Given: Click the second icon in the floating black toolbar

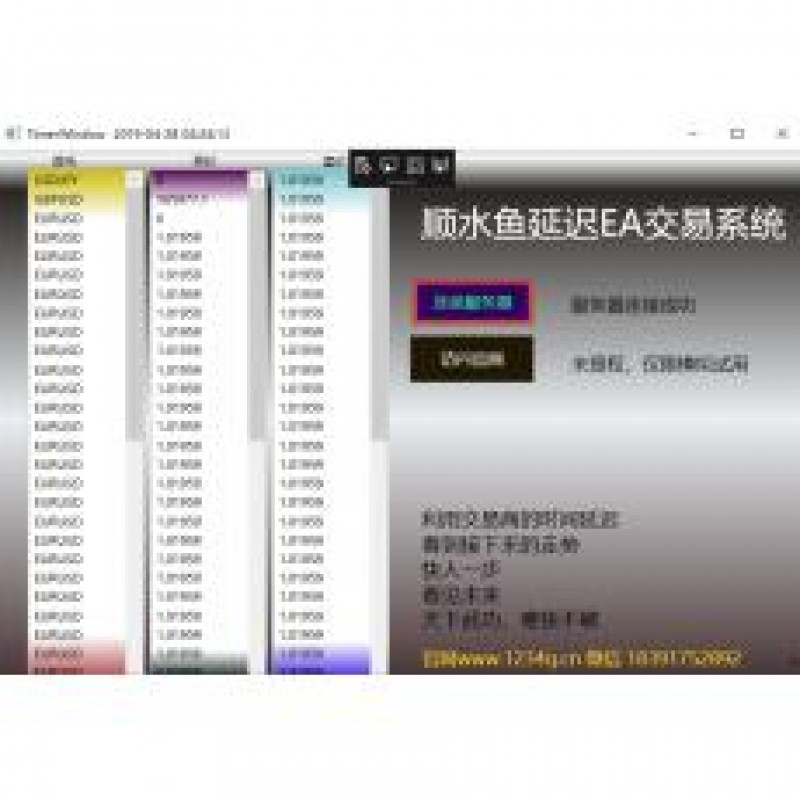Looking at the screenshot, I should pos(390,166).
